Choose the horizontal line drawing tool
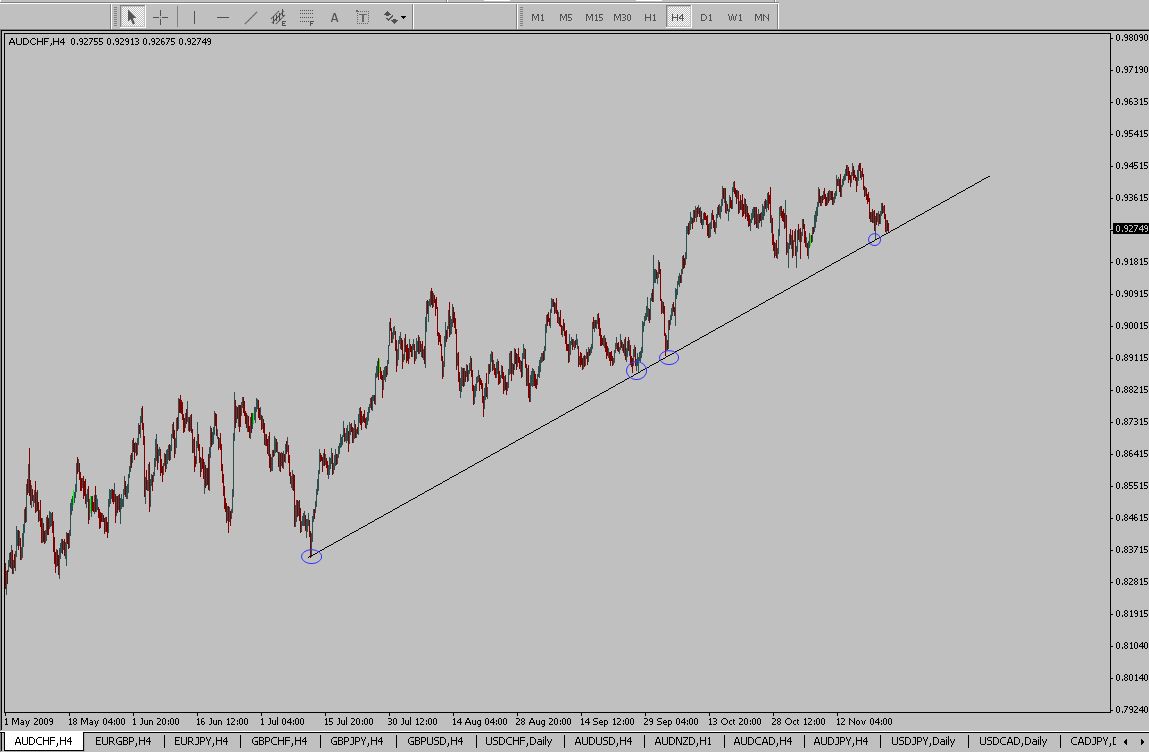 tap(222, 17)
